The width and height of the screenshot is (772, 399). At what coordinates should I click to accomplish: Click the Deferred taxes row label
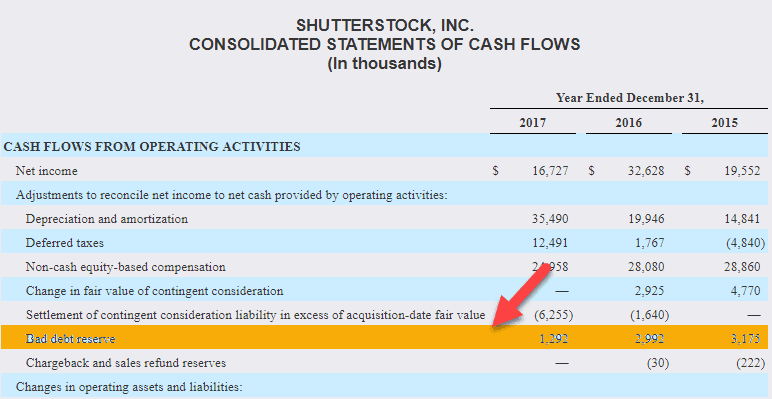[x=64, y=243]
